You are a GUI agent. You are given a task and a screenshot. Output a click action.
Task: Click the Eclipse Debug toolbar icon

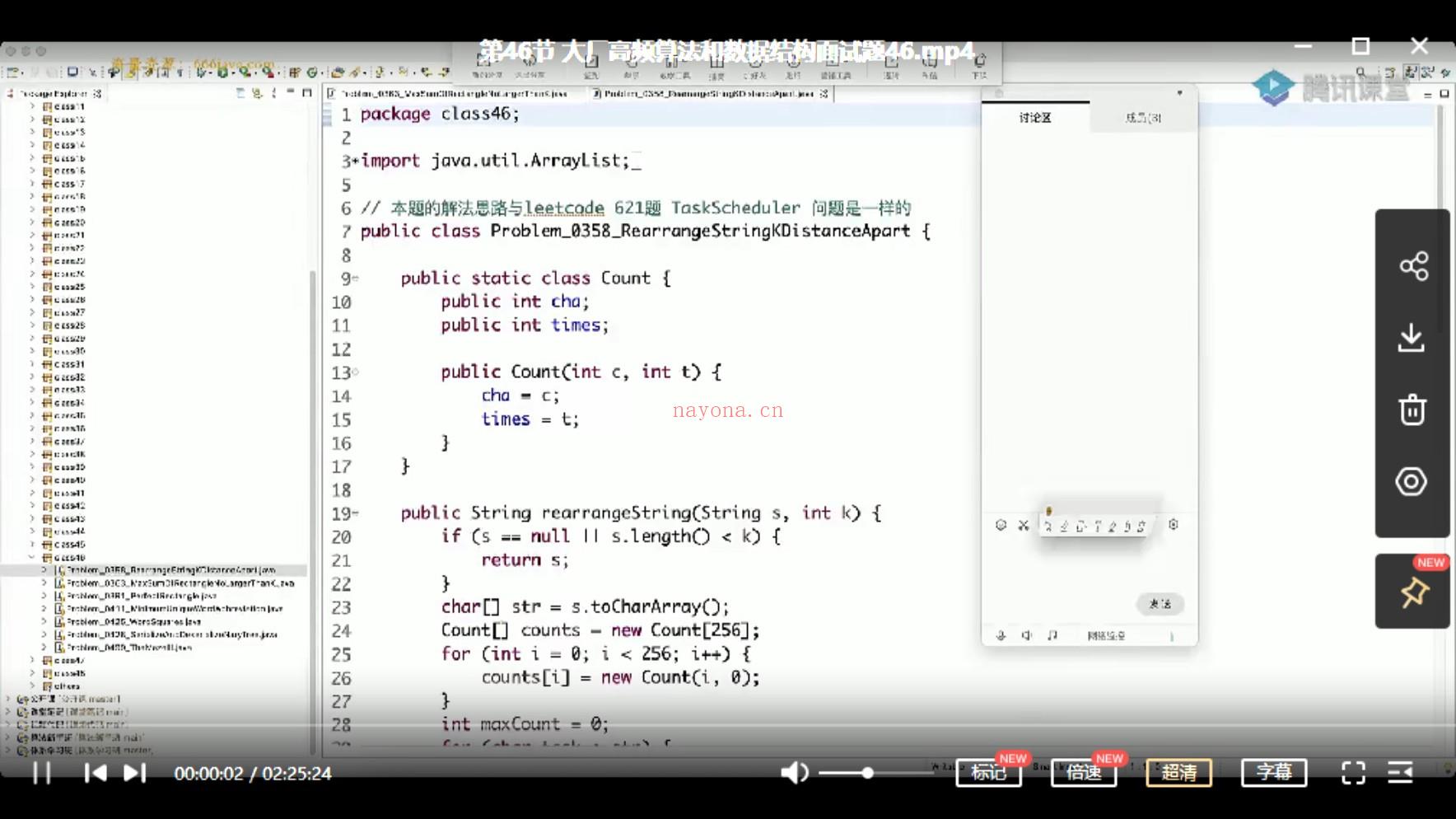pyautogui.click(x=201, y=73)
